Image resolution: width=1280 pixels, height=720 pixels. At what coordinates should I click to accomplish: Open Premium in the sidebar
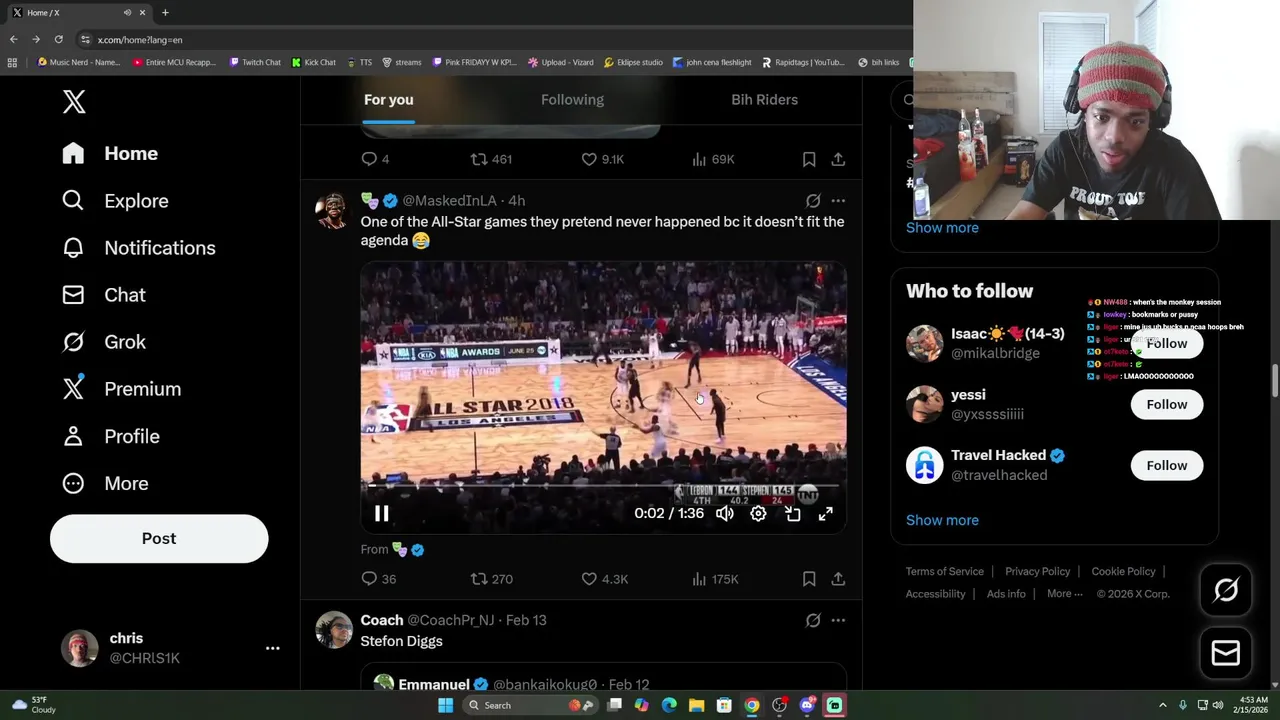pos(121,389)
